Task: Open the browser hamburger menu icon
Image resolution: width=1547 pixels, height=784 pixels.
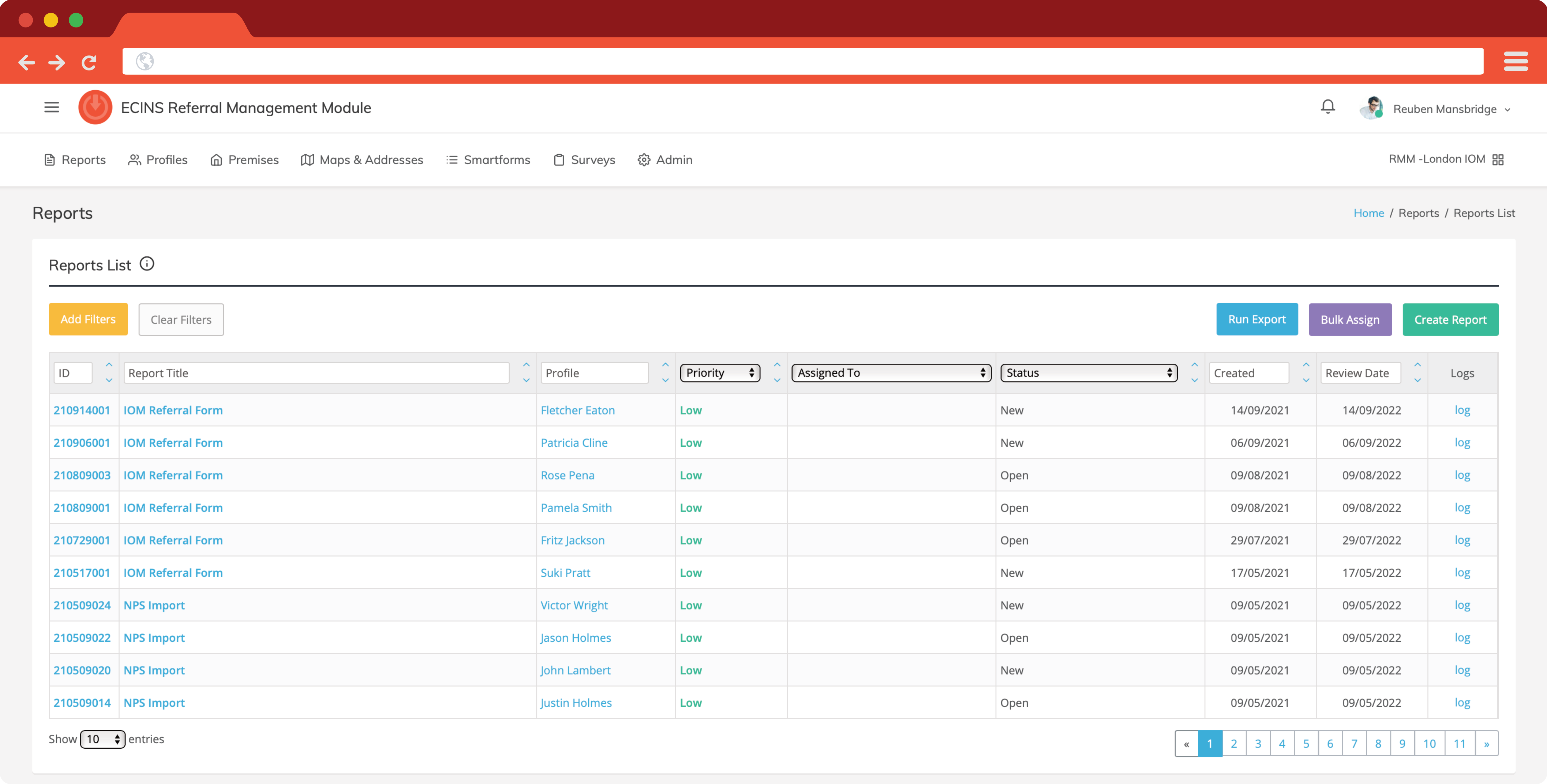Action: click(1515, 61)
